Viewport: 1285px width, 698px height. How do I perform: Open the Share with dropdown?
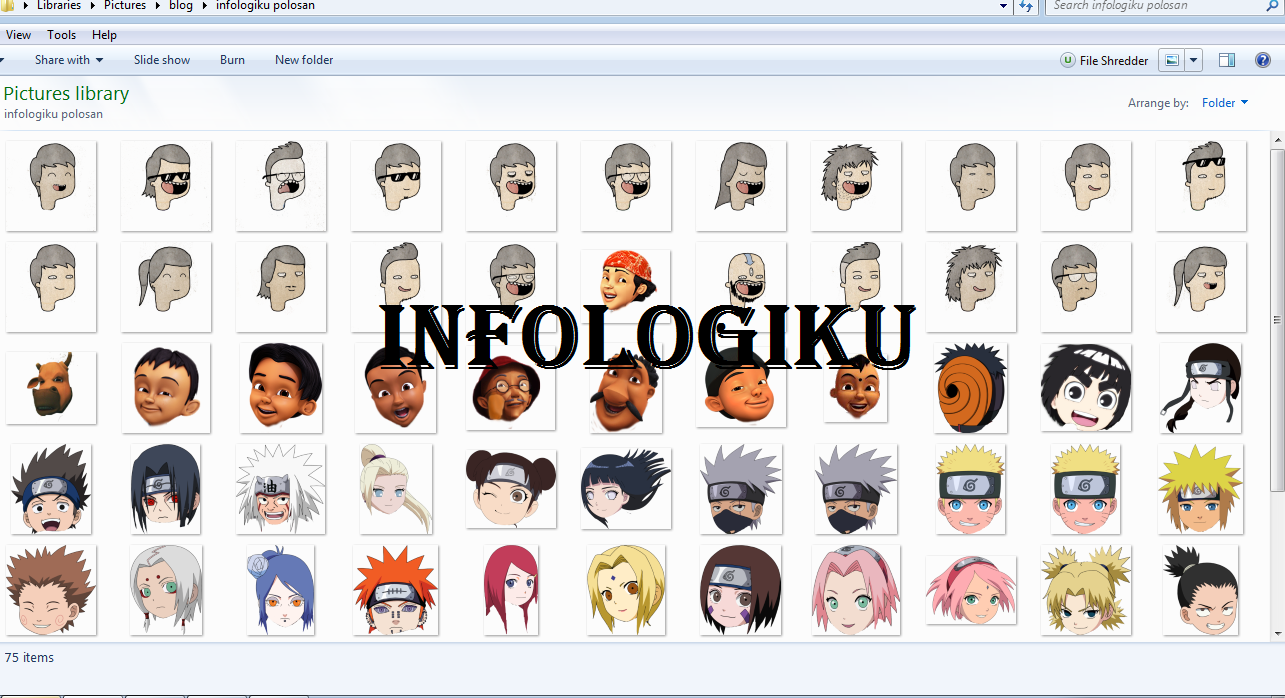(68, 60)
